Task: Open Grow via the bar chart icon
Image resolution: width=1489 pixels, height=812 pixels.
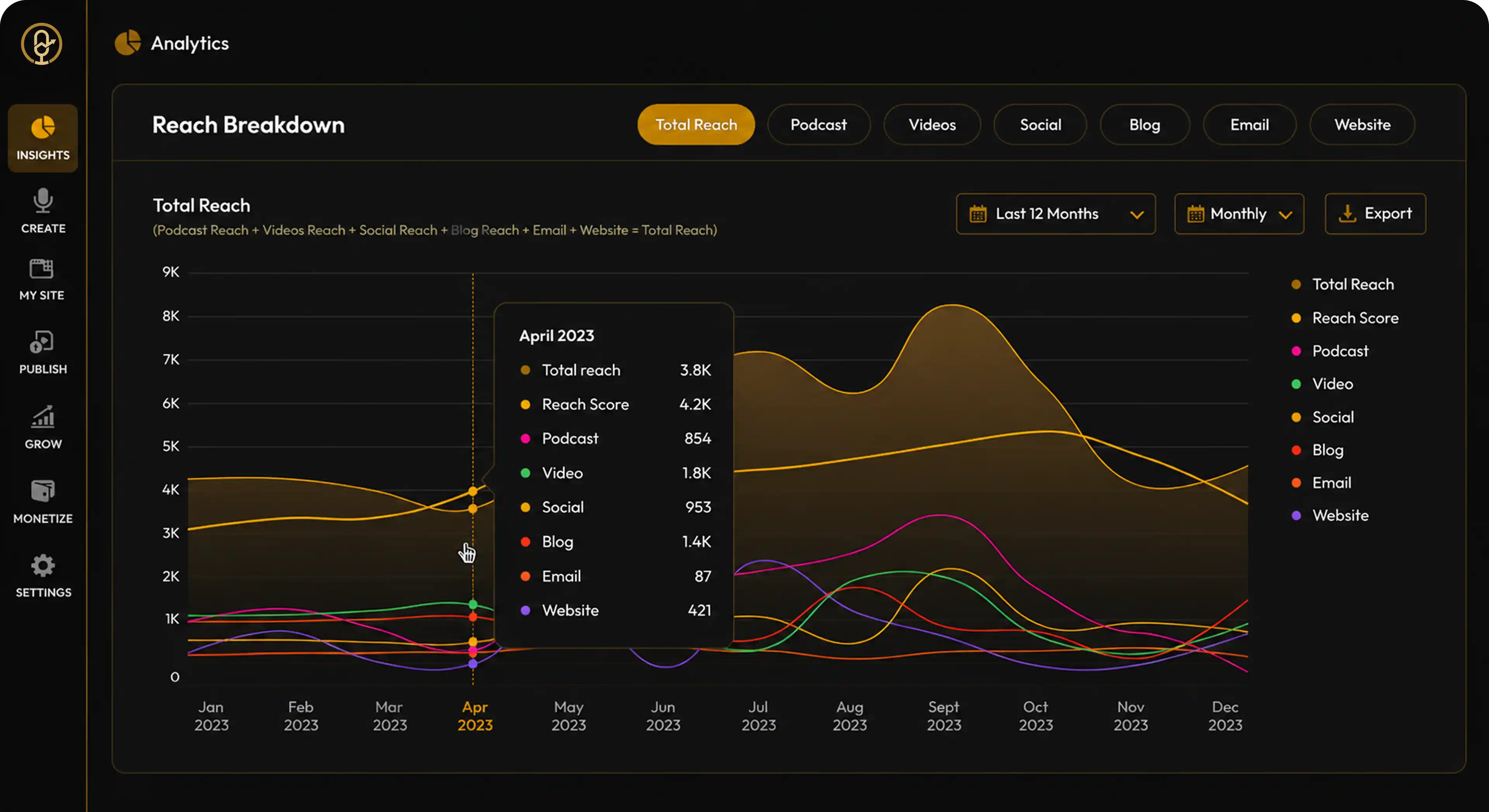Action: [x=43, y=417]
